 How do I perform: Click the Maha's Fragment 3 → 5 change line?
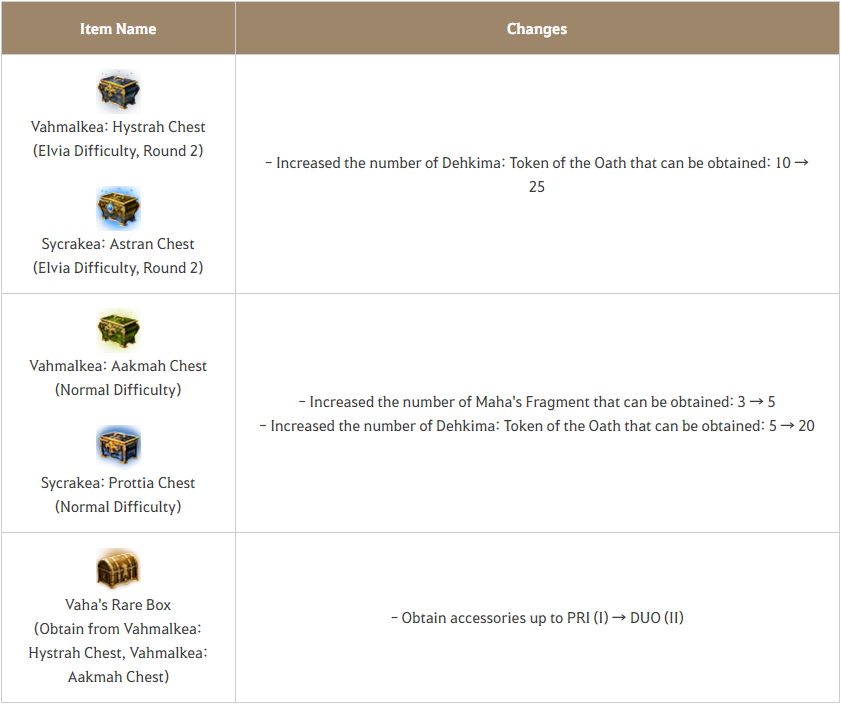point(537,402)
